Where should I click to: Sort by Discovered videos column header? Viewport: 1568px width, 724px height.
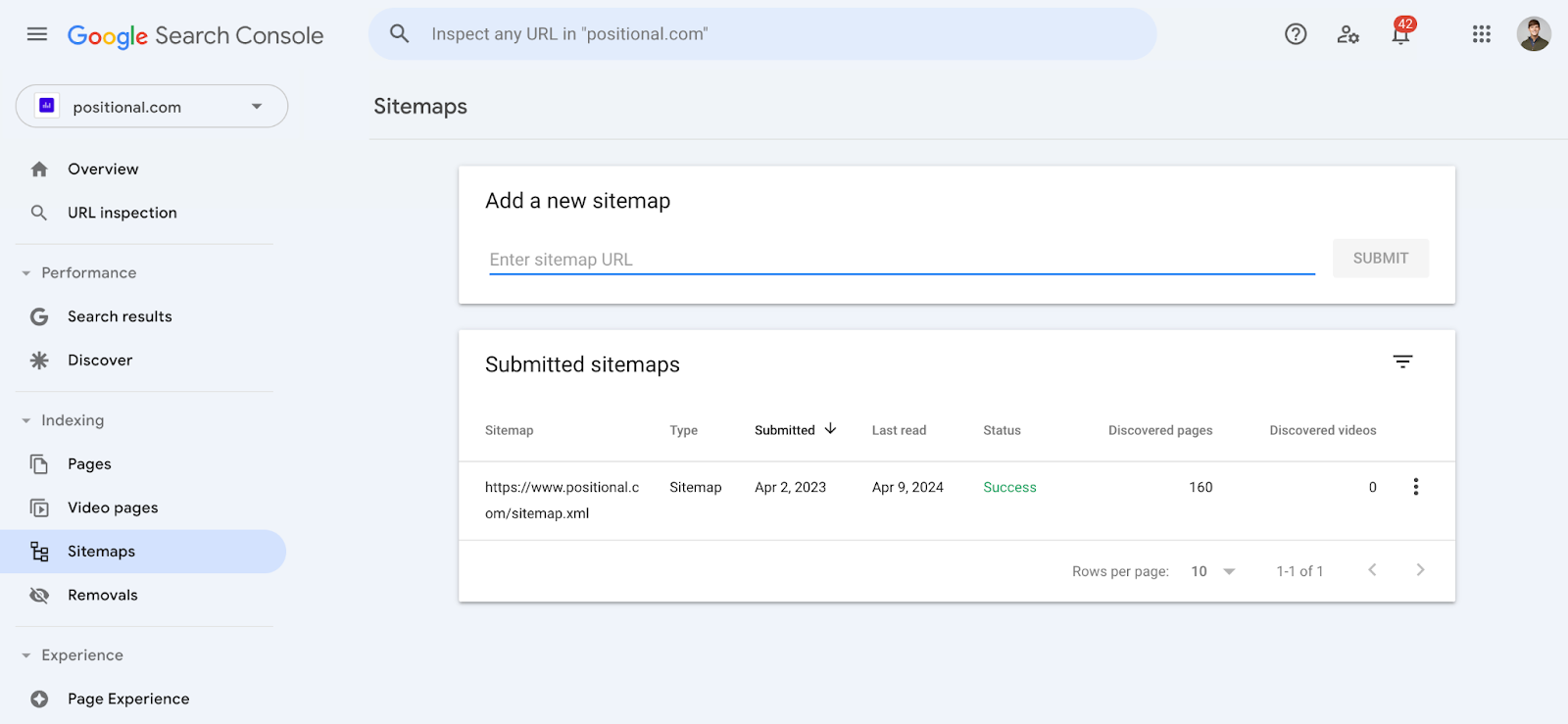point(1323,430)
